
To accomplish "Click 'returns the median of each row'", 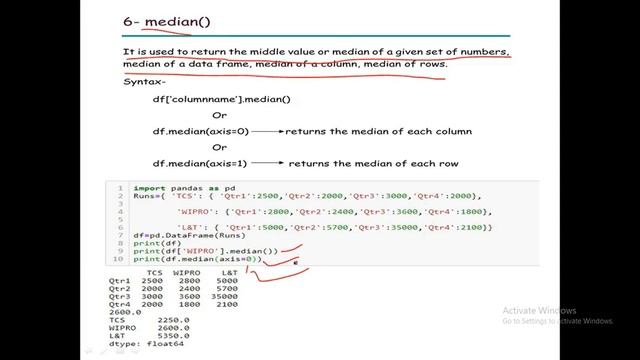I will click(x=373, y=164).
